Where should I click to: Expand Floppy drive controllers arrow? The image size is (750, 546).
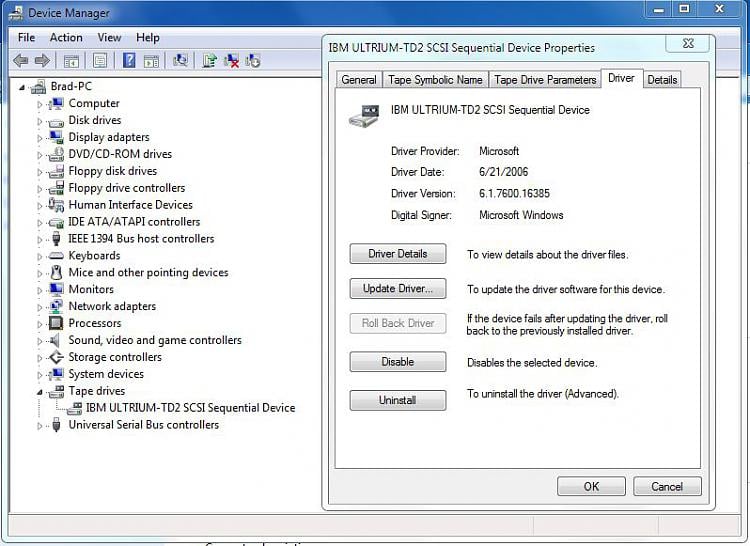40,189
